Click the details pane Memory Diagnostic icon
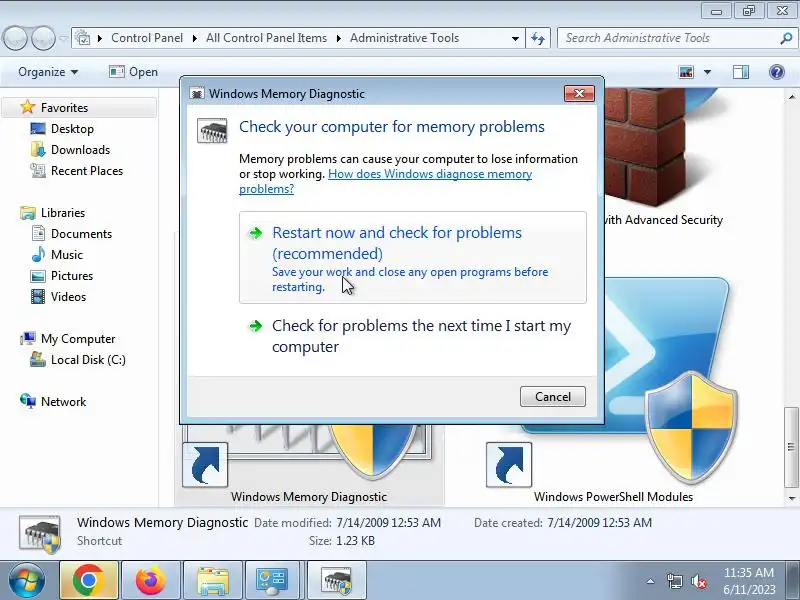 tap(40, 534)
